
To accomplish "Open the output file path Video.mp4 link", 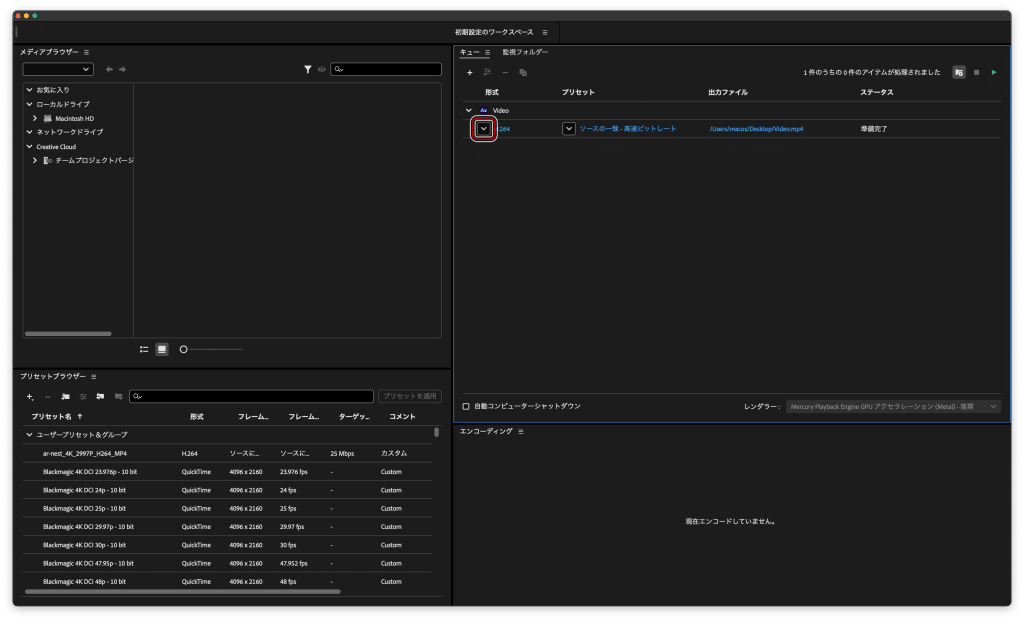I will coord(755,129).
